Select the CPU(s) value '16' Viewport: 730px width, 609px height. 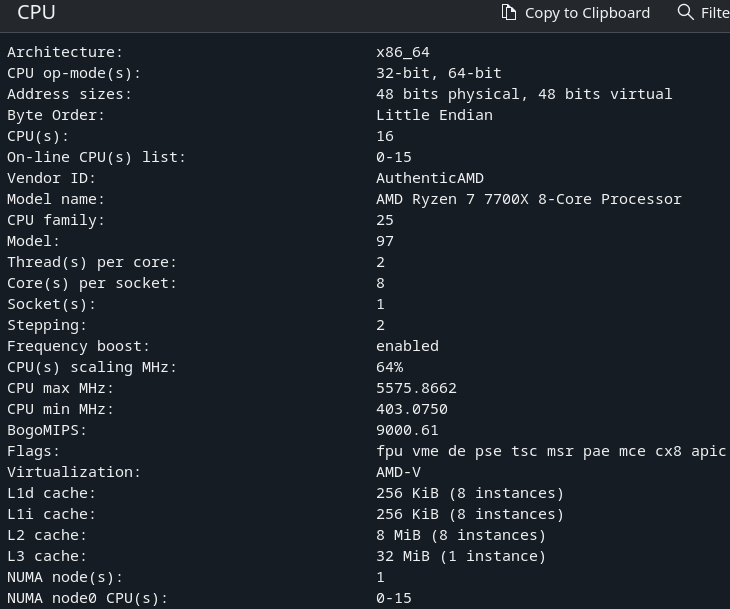click(x=385, y=136)
